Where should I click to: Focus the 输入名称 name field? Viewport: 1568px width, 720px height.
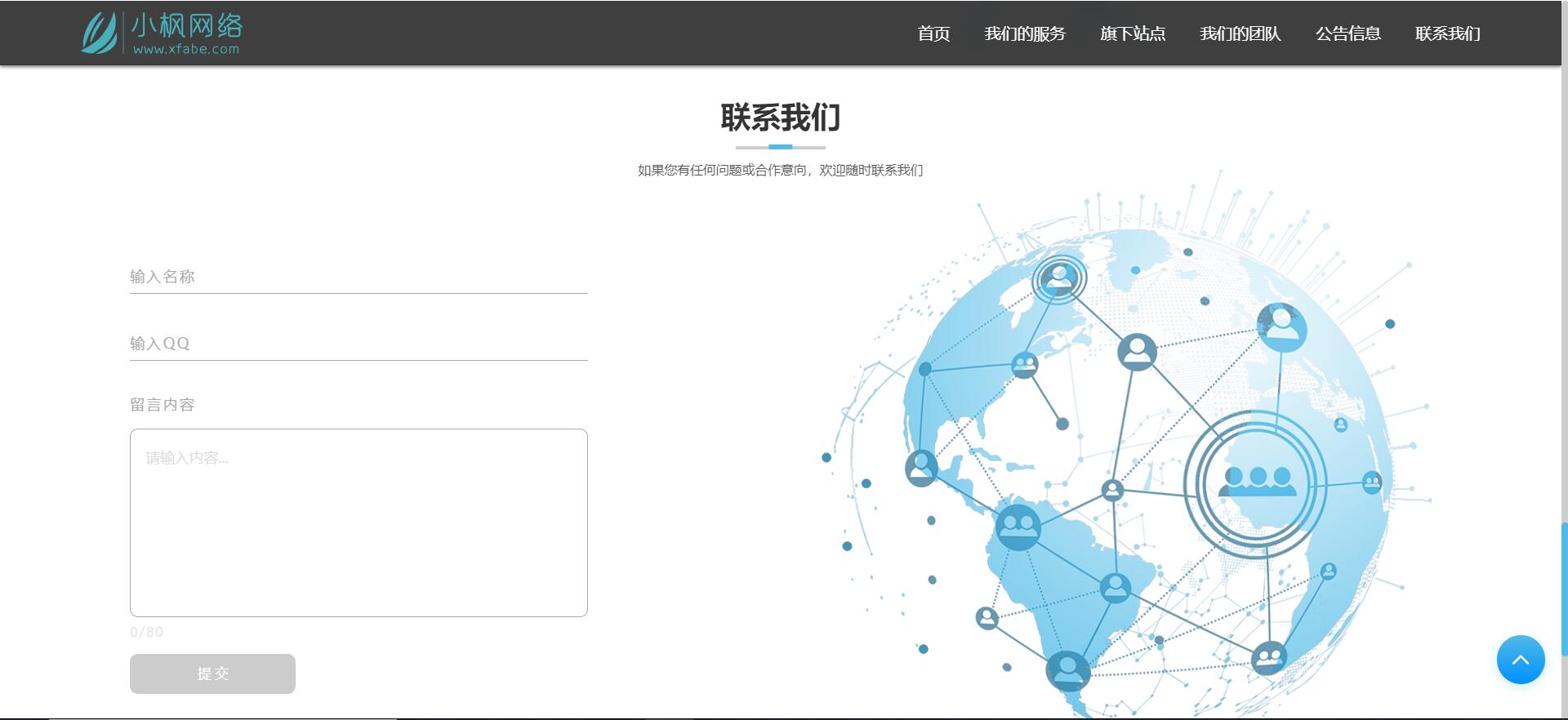tap(359, 277)
